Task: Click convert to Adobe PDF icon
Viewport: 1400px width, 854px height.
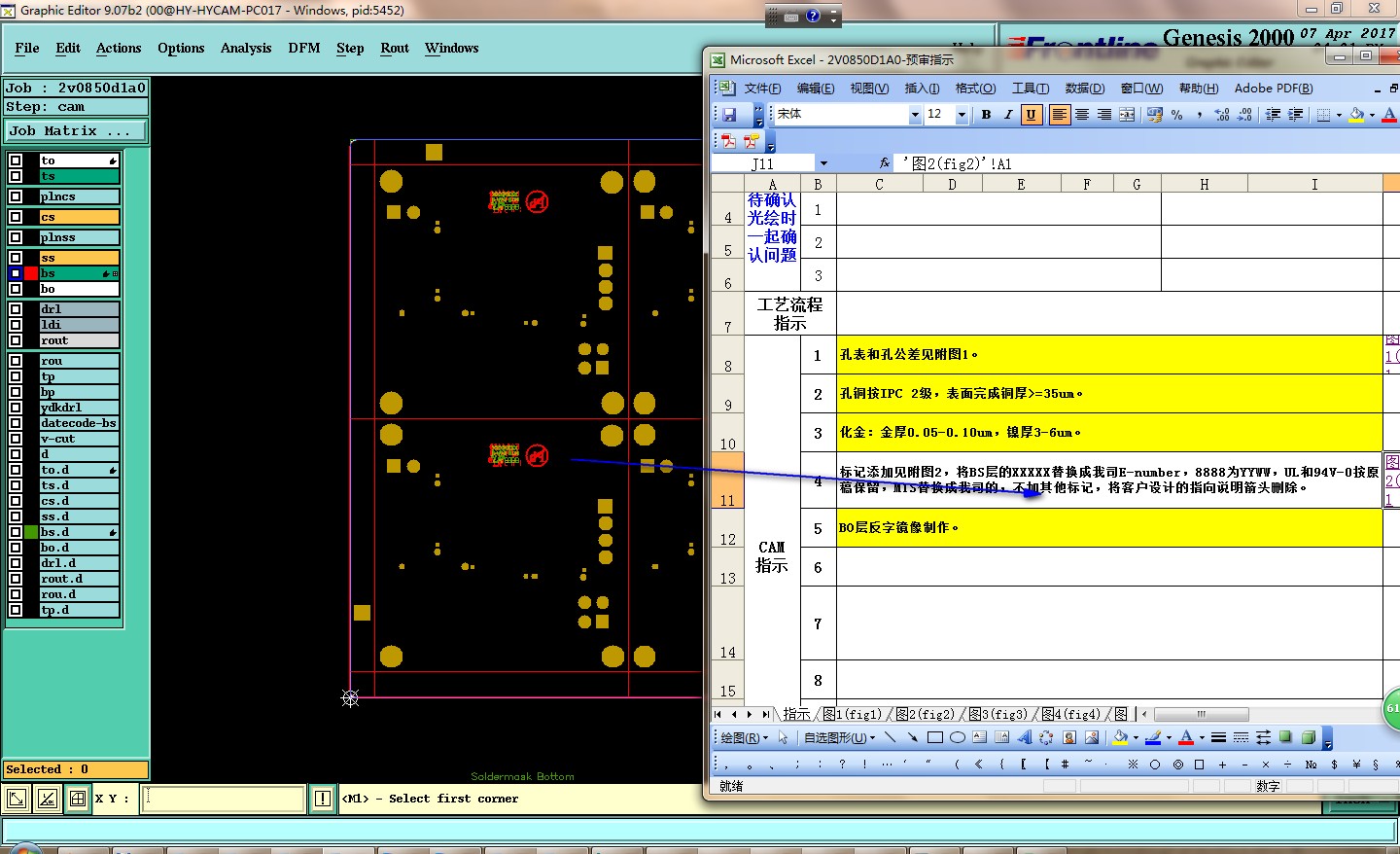Action: click(x=729, y=141)
